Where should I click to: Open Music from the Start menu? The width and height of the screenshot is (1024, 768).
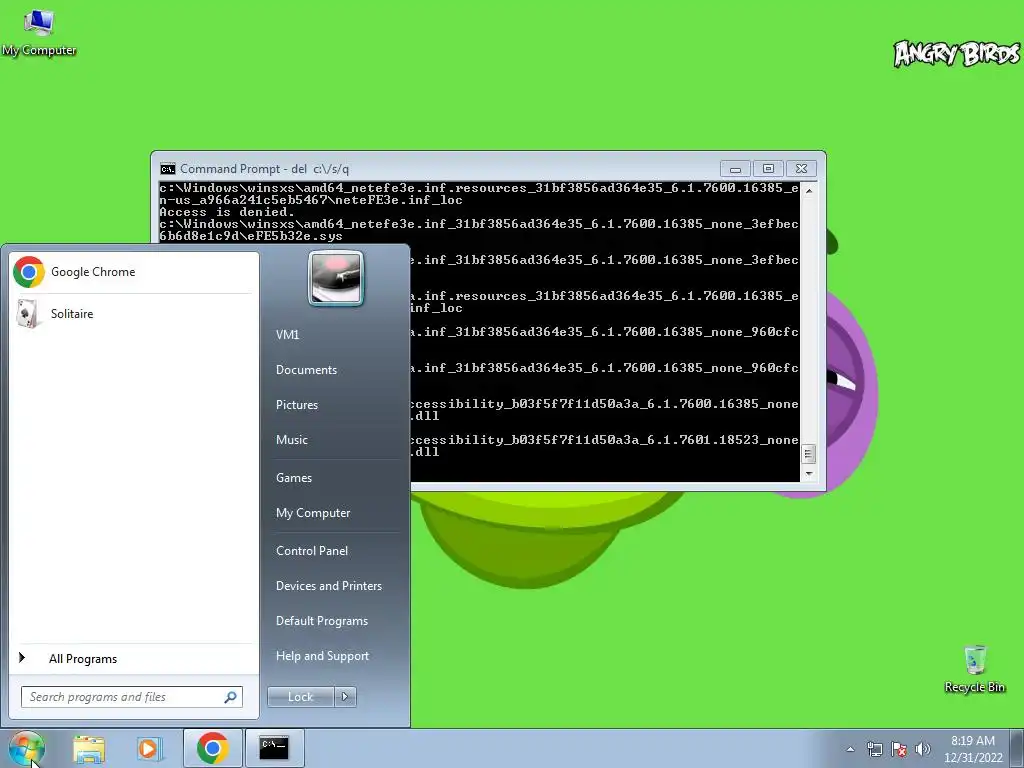point(292,440)
